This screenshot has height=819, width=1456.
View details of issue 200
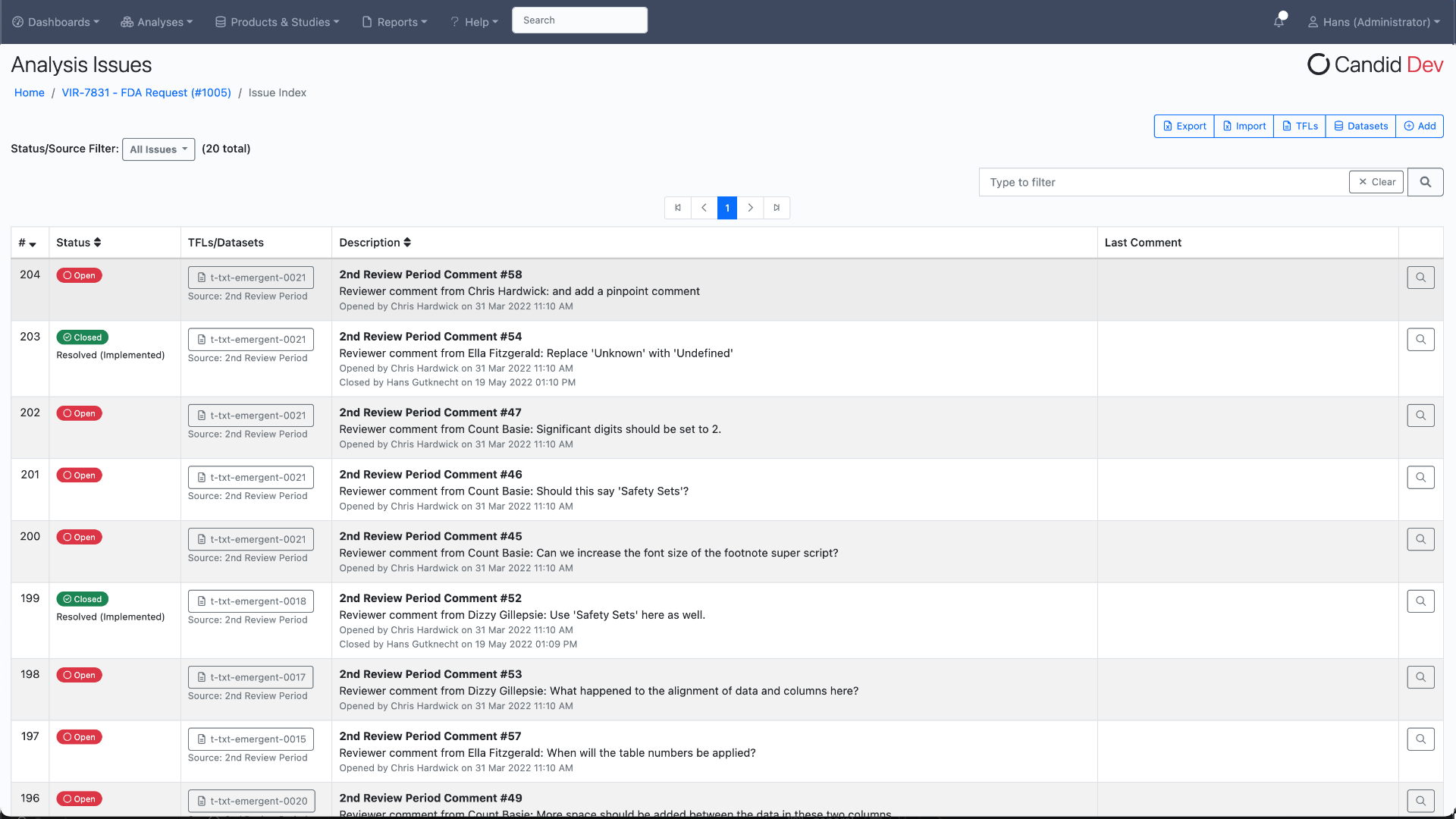click(1420, 539)
